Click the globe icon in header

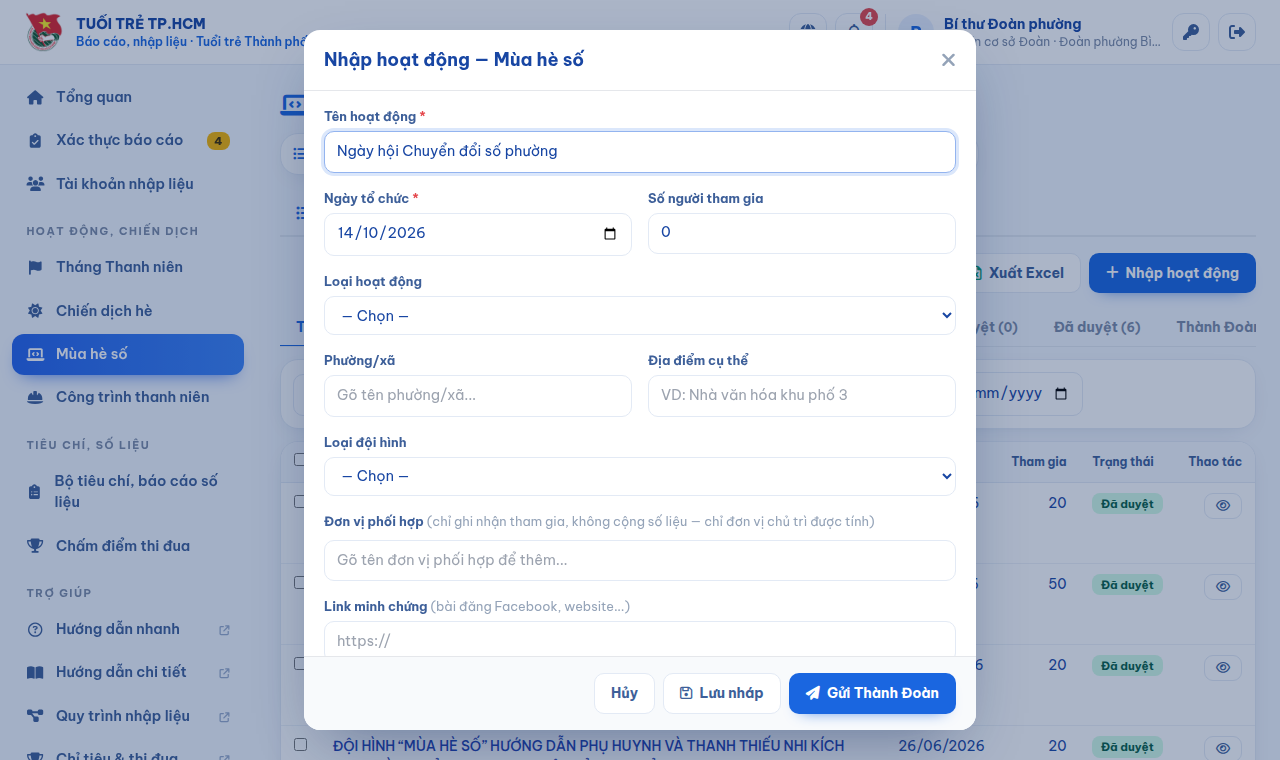pos(808,30)
